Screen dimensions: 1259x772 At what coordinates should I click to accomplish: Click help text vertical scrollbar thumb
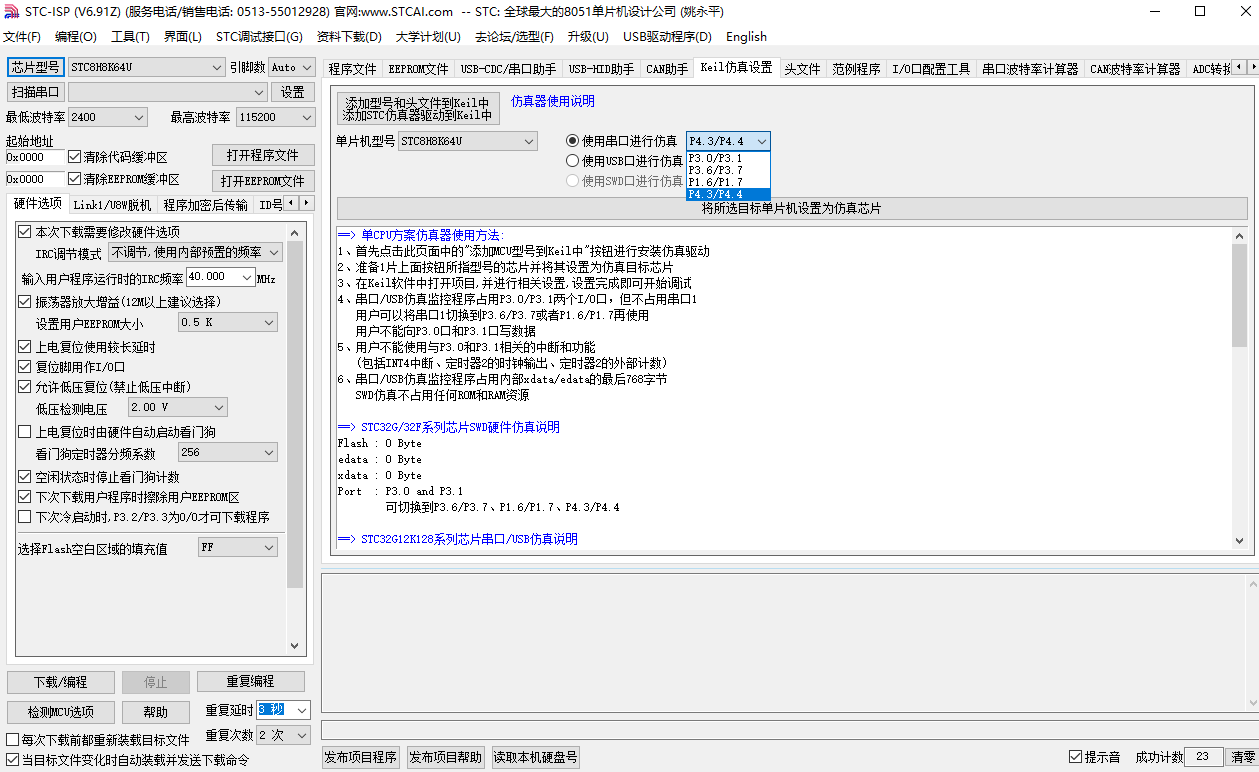click(x=1240, y=295)
